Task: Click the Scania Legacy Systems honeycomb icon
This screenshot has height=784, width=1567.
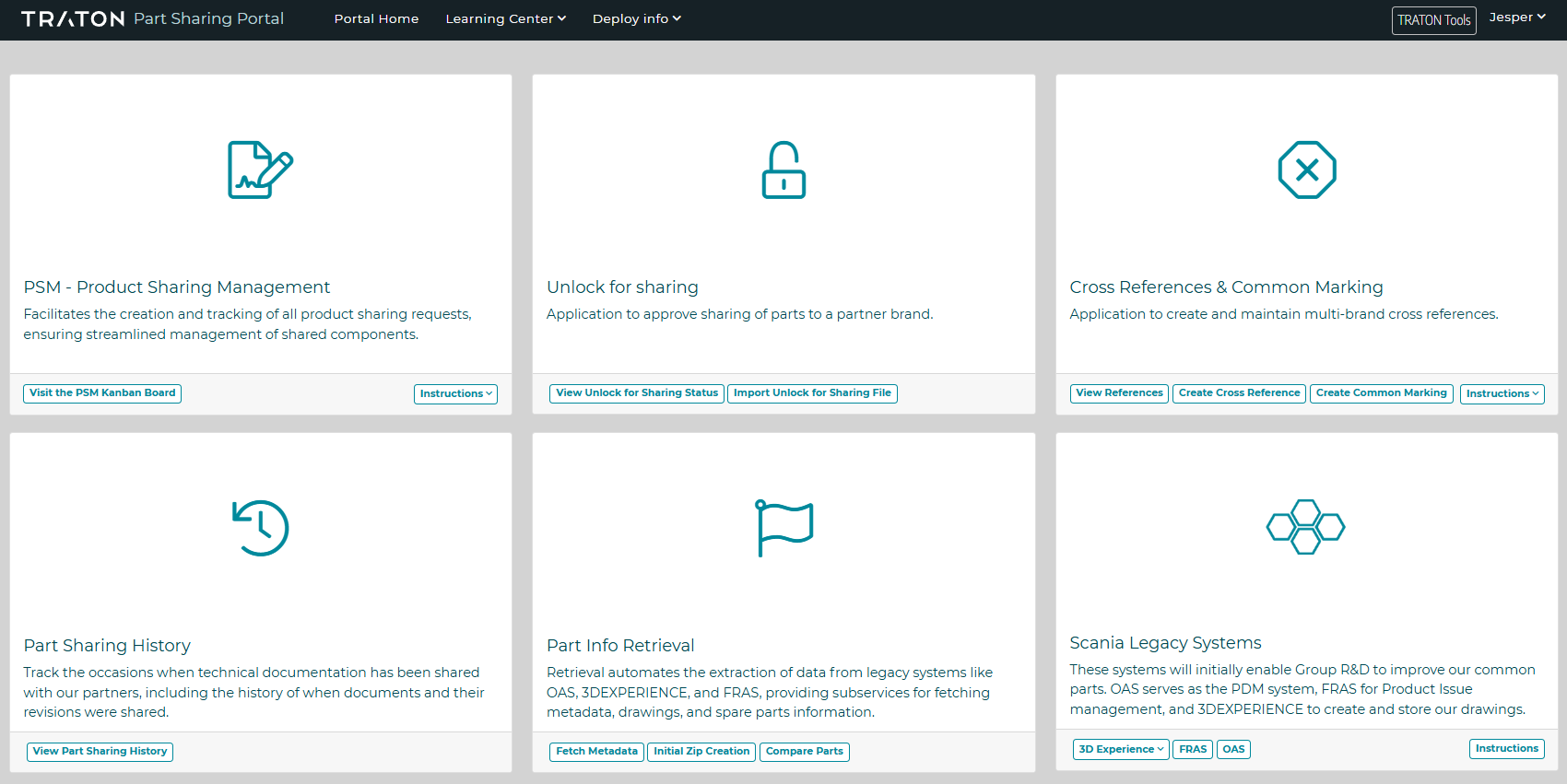Action: point(1305,527)
